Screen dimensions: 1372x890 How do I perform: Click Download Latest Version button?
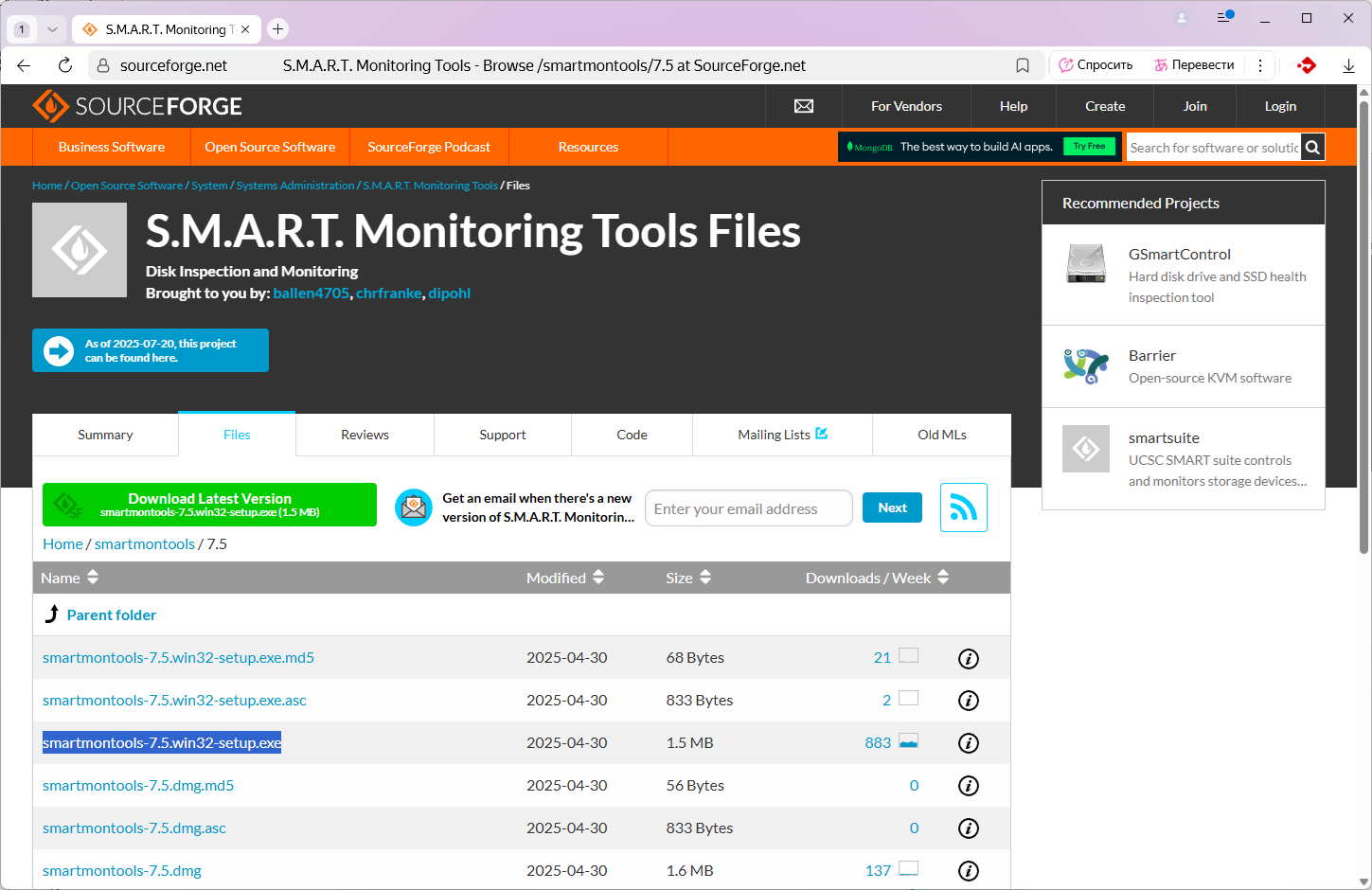(209, 505)
